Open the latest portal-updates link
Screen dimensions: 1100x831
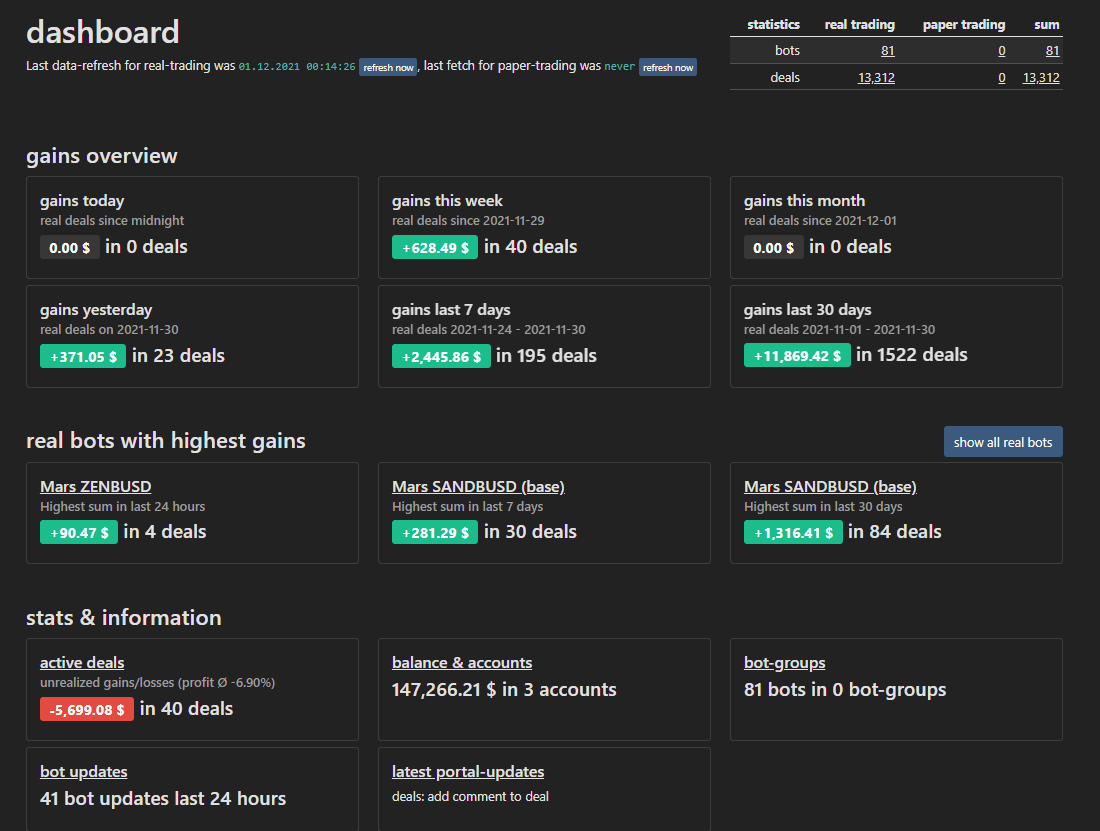[x=468, y=771]
